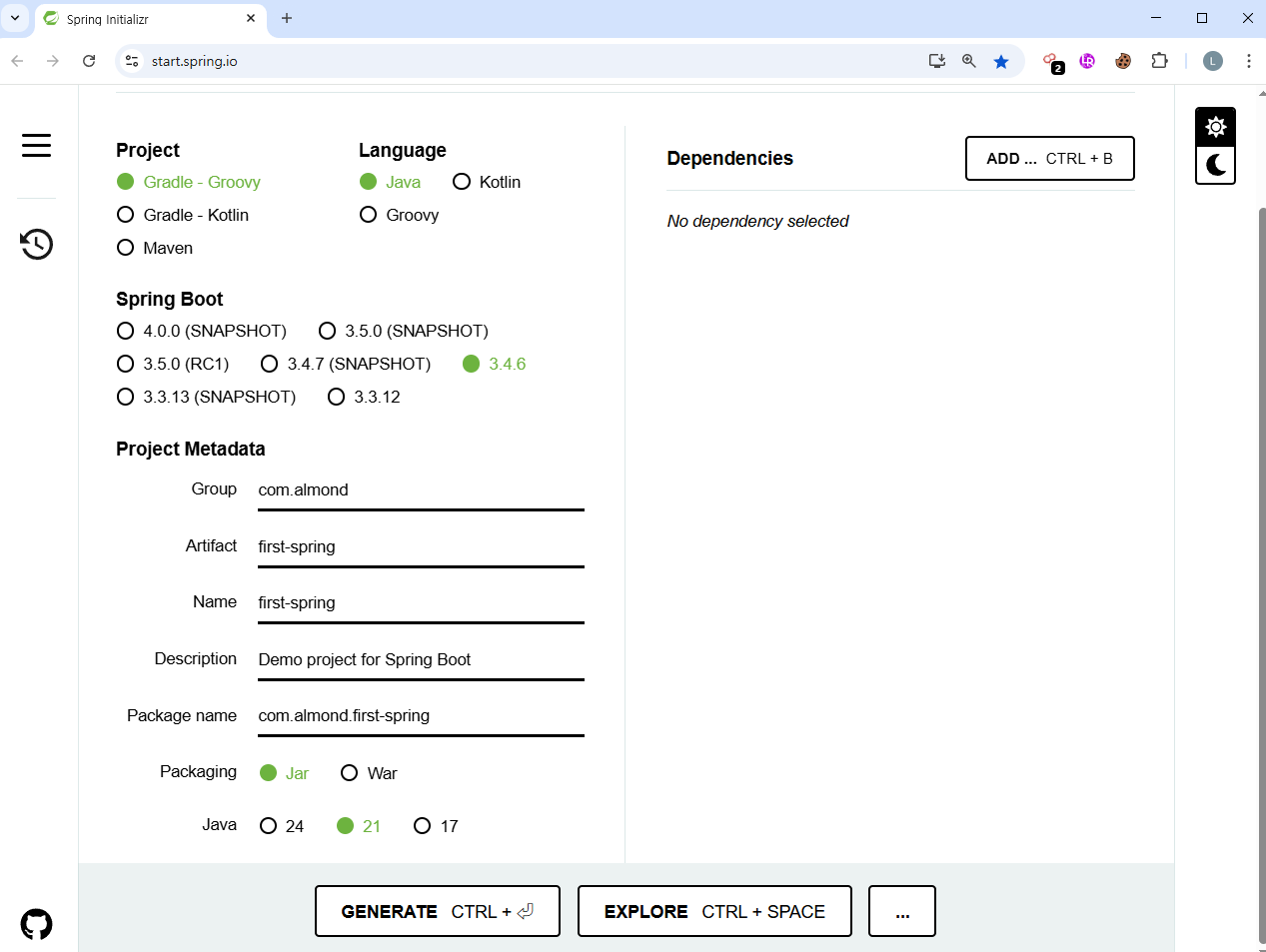Select Spring Boot 3.3.13 (SNAPSHOT)
The width and height of the screenshot is (1266, 952).
207,397
